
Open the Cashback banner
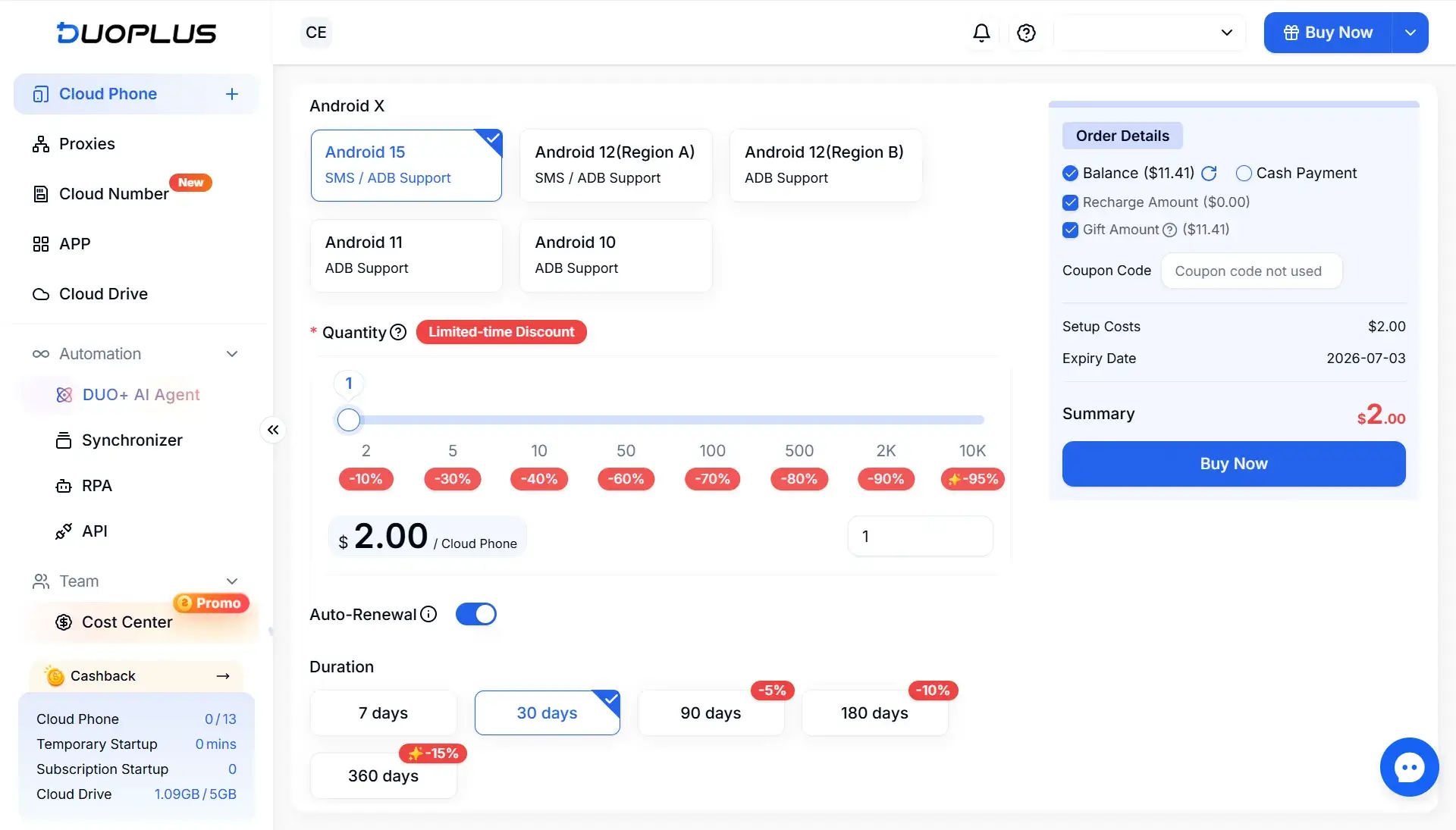pyautogui.click(x=136, y=676)
